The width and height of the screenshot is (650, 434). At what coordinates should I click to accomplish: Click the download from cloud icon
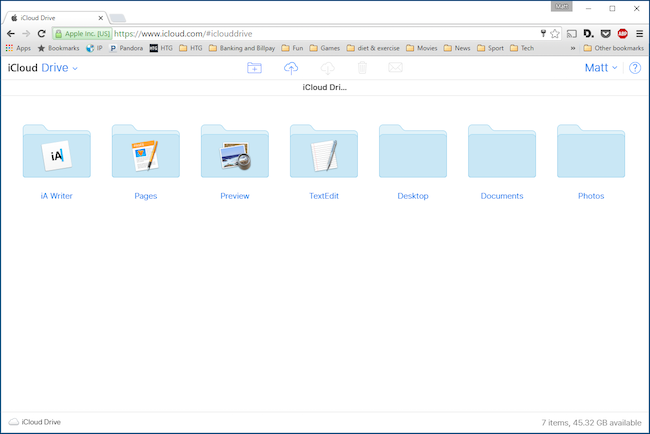[327, 68]
